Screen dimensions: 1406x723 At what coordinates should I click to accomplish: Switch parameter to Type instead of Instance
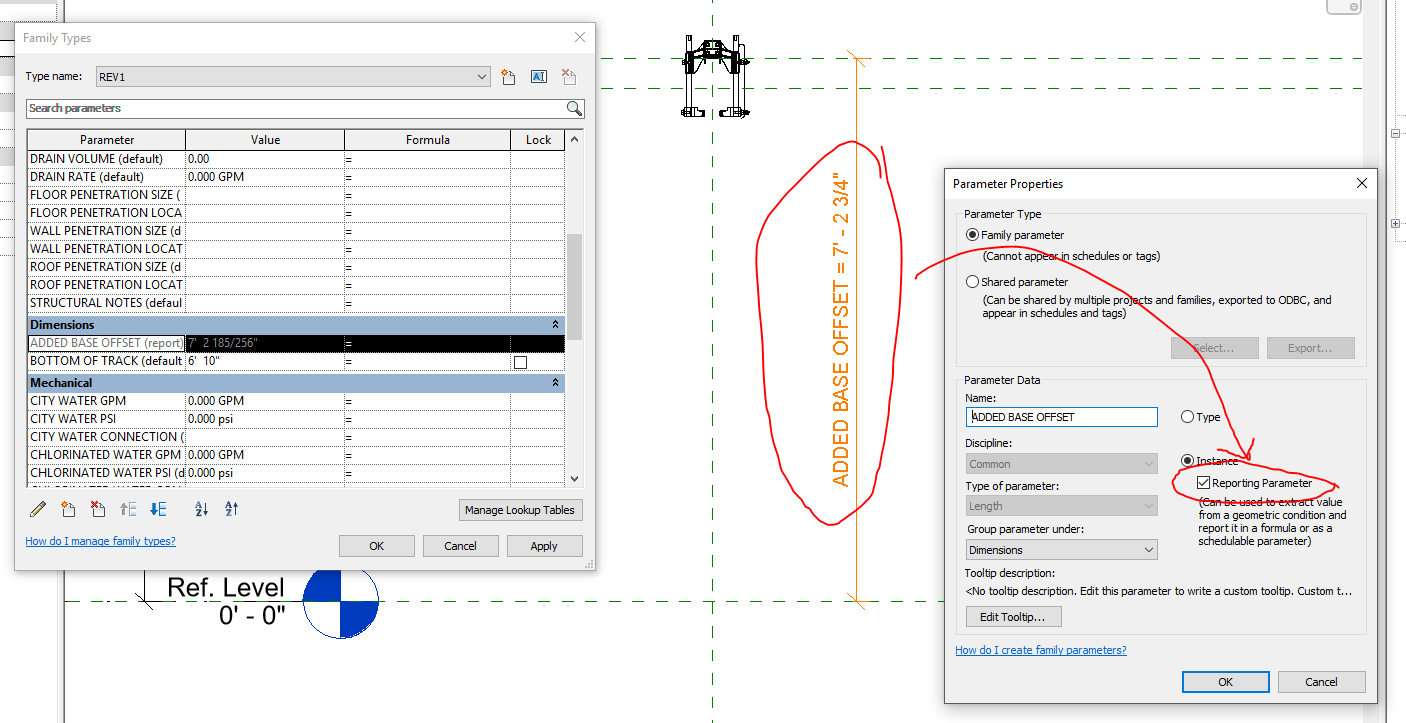[1188, 417]
